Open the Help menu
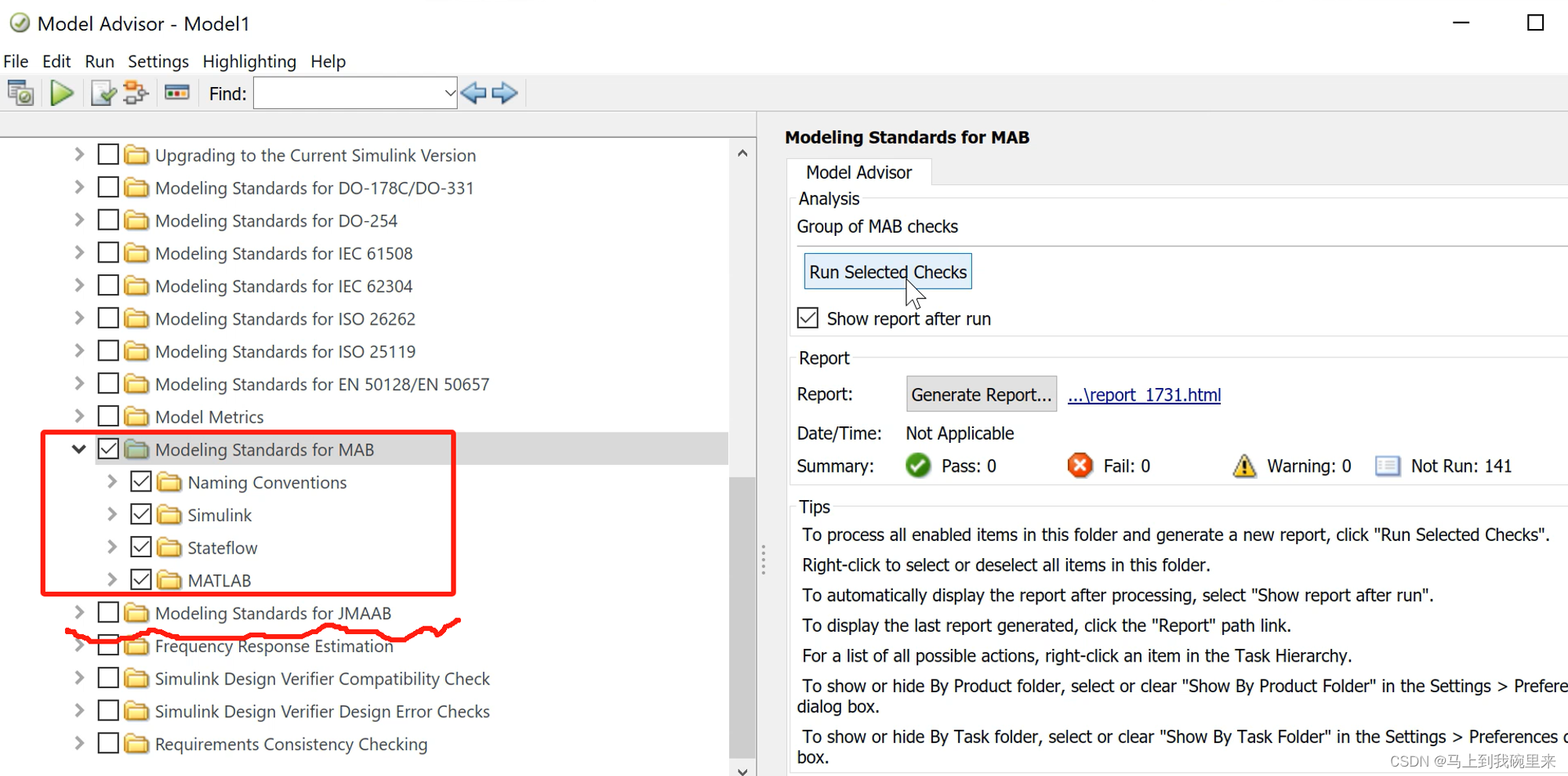The height and width of the screenshot is (776, 1568). pyautogui.click(x=328, y=61)
